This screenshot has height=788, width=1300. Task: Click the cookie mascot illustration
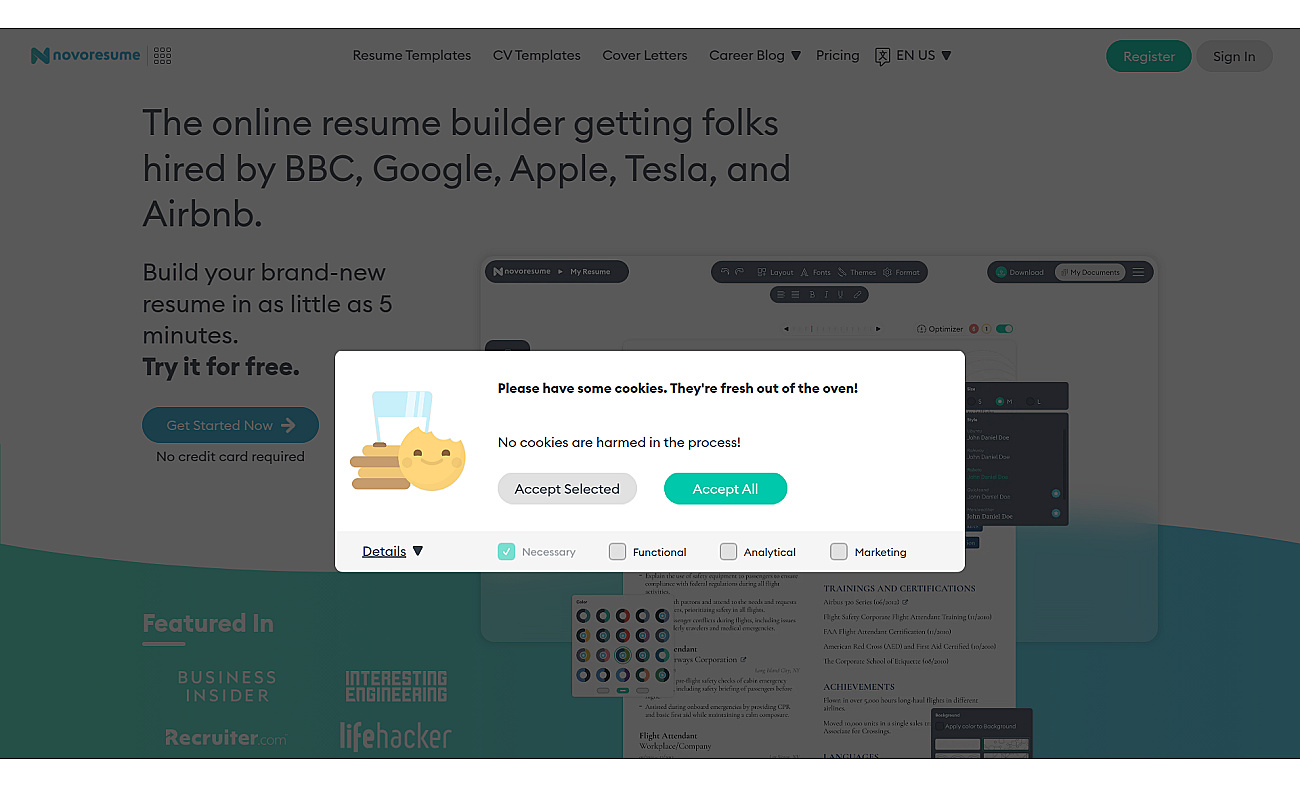[x=408, y=440]
